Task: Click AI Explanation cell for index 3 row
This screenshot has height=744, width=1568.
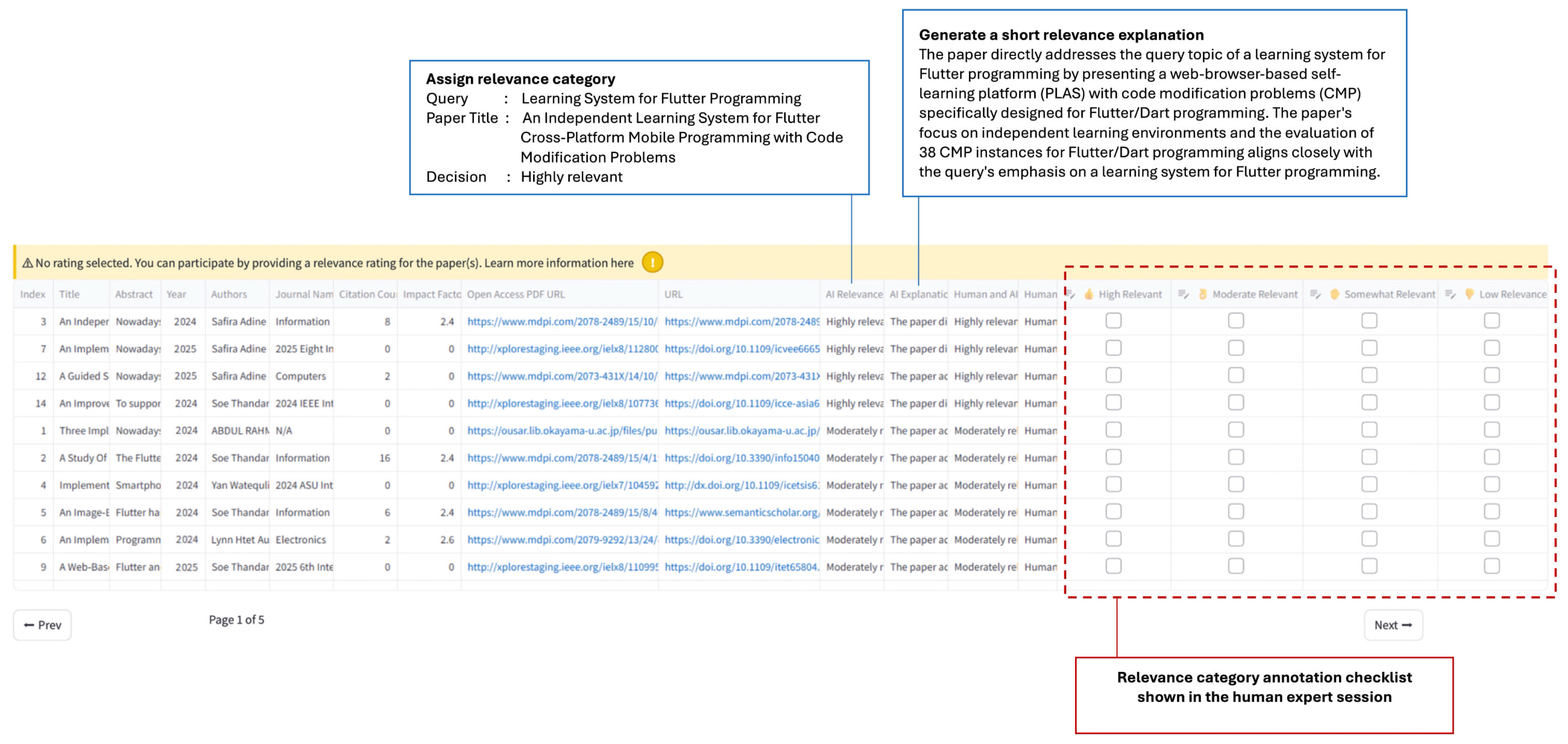Action: point(916,322)
